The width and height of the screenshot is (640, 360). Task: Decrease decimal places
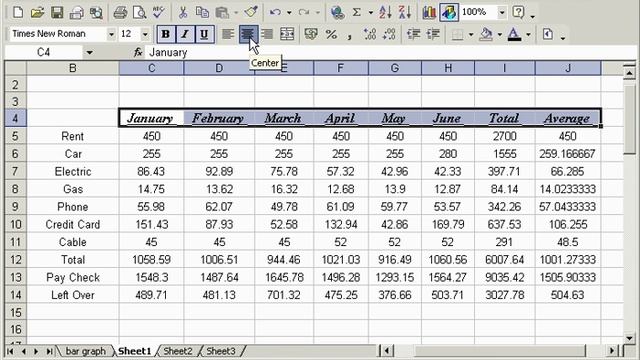389,34
